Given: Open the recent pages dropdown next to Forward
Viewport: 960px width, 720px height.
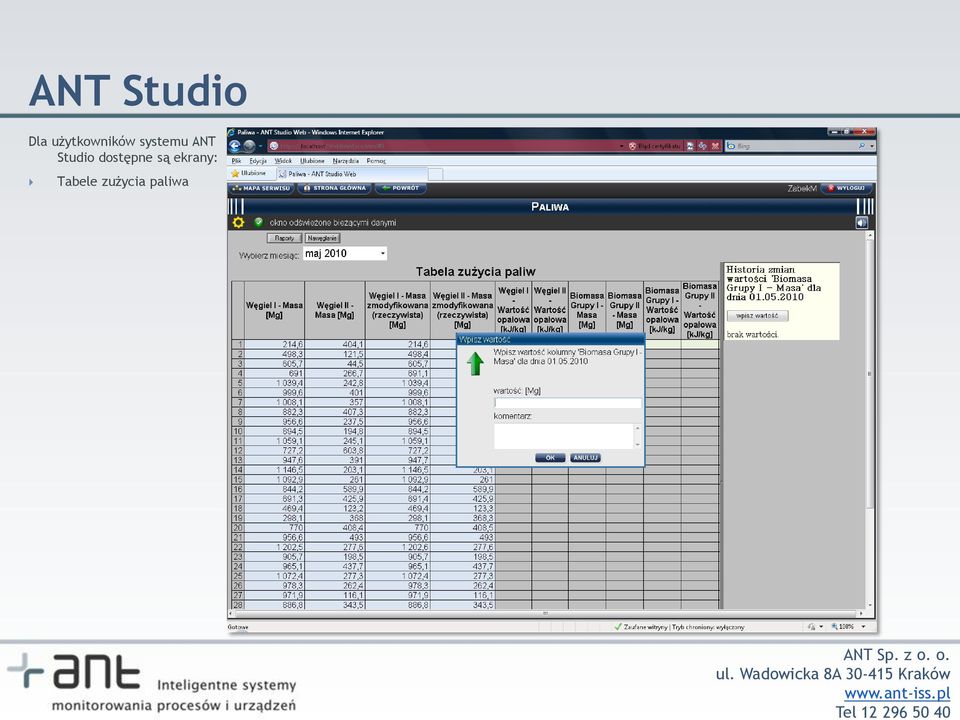Looking at the screenshot, I should point(260,146).
